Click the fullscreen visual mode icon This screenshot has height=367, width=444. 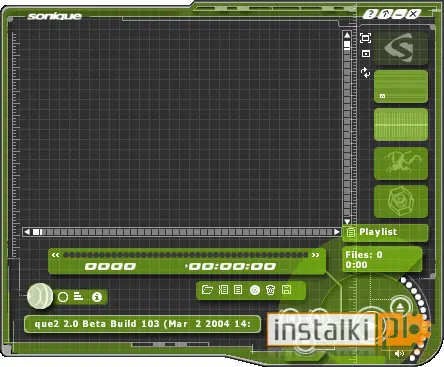pos(366,38)
